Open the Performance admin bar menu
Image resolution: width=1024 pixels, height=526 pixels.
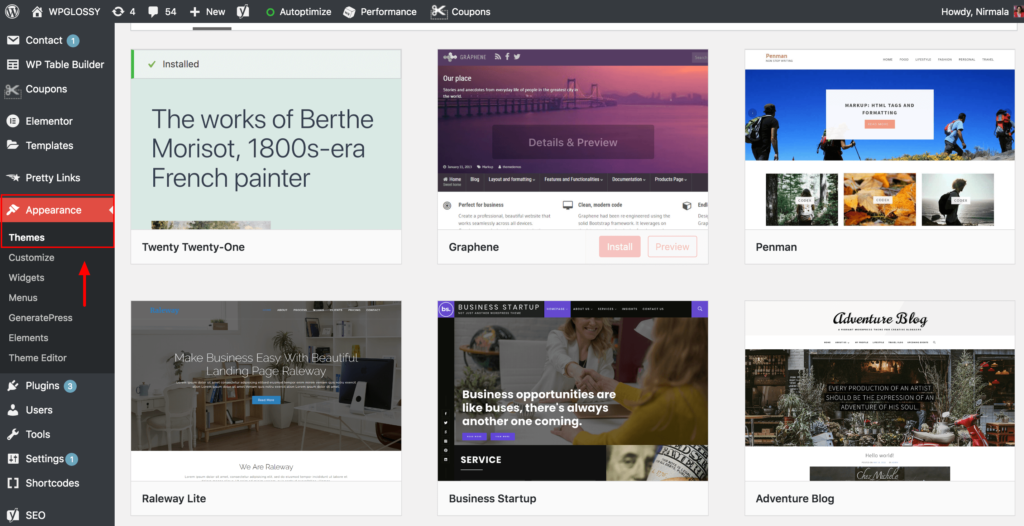(379, 11)
